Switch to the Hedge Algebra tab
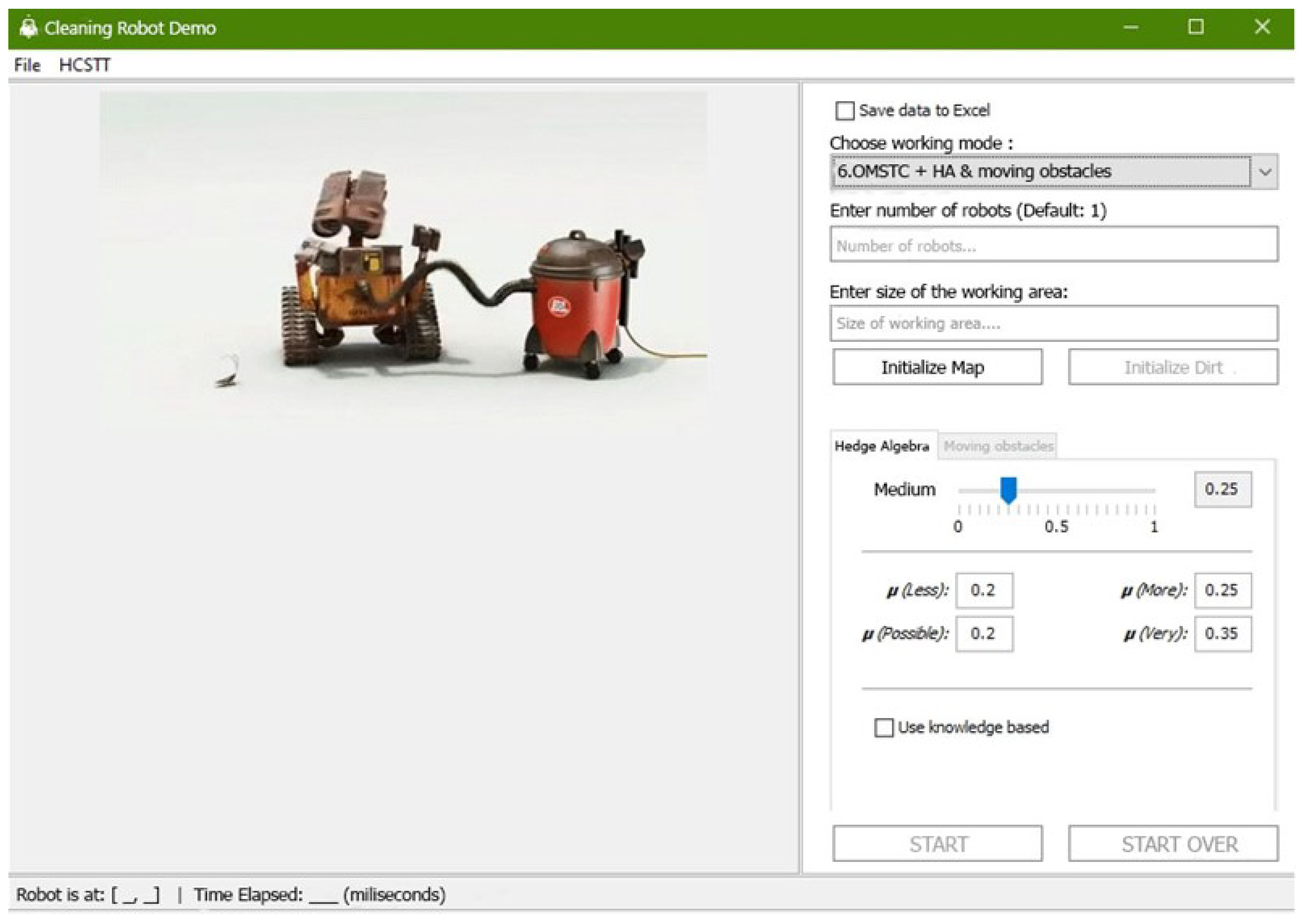This screenshot has width=1304, height=924. 883,445
